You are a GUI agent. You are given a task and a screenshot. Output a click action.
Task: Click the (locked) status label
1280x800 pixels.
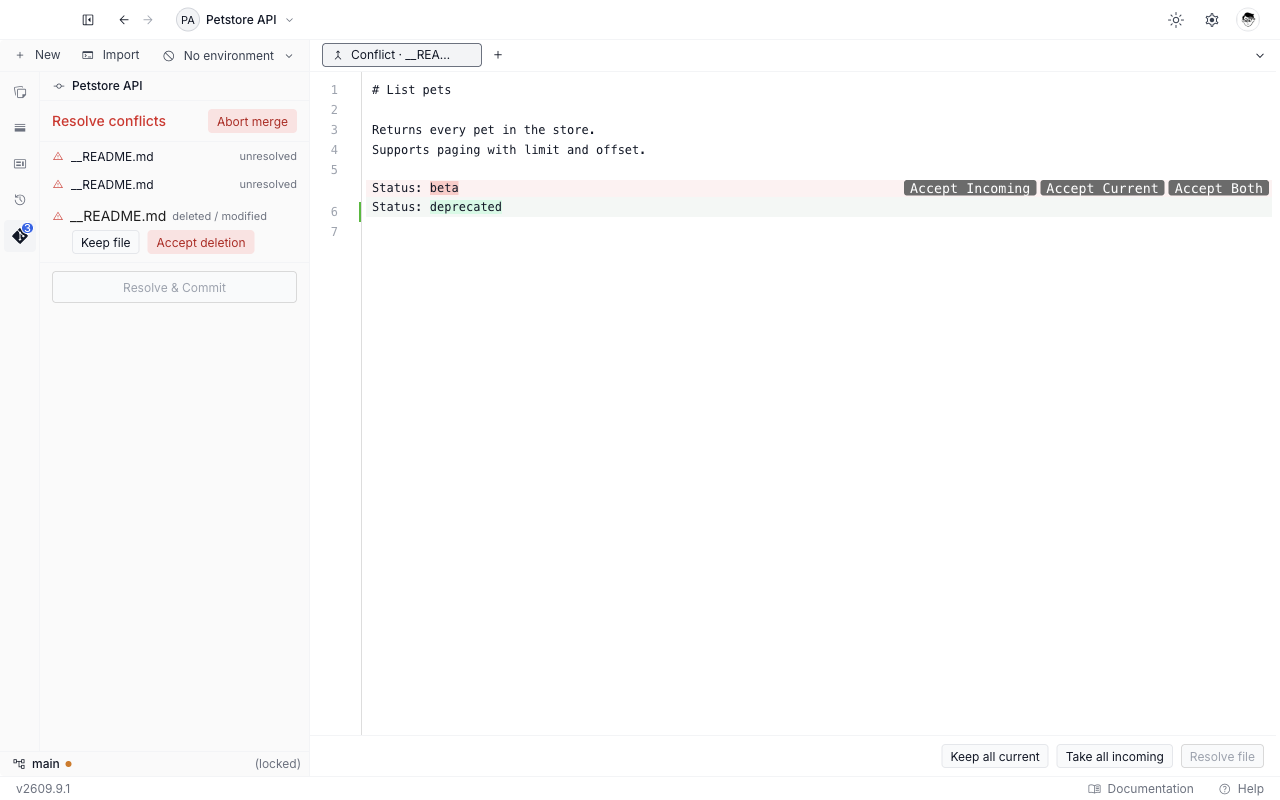(x=278, y=764)
